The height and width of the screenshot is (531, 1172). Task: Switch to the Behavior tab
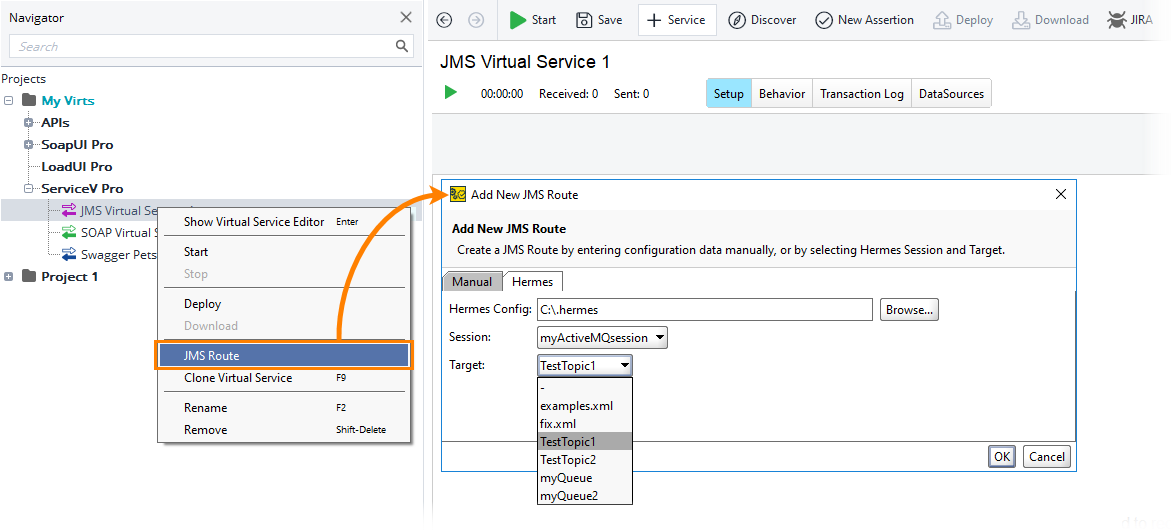click(x=782, y=93)
